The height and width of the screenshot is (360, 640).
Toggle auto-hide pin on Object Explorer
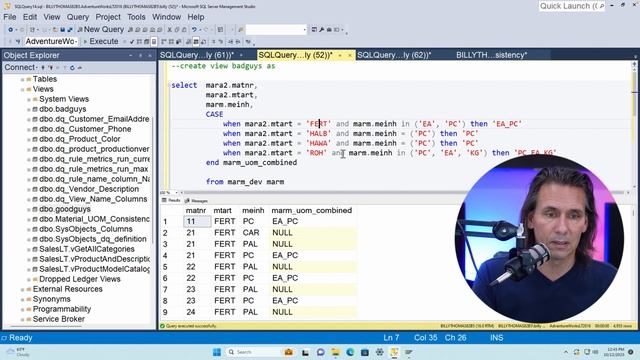coord(140,56)
